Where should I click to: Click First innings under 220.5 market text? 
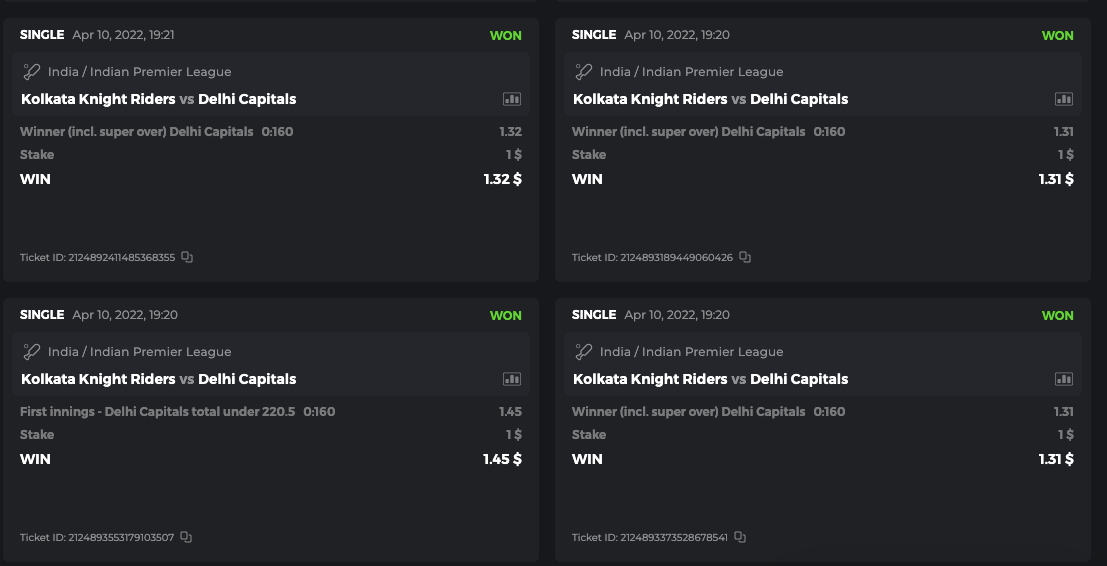157,412
